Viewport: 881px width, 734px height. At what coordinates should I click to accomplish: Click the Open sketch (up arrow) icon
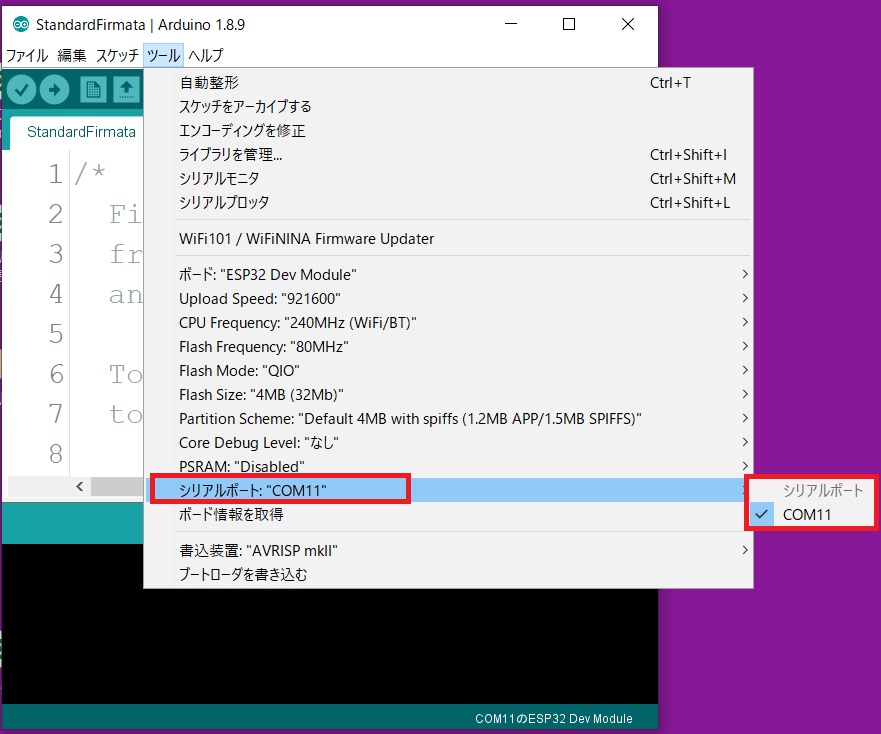126,90
